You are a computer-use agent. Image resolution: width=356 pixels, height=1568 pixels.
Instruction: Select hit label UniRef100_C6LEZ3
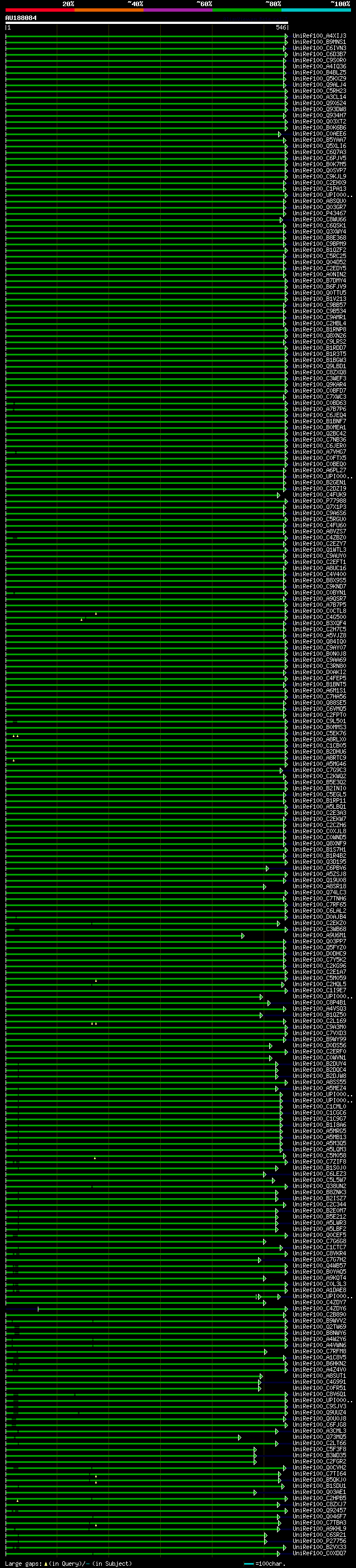(319, 1174)
